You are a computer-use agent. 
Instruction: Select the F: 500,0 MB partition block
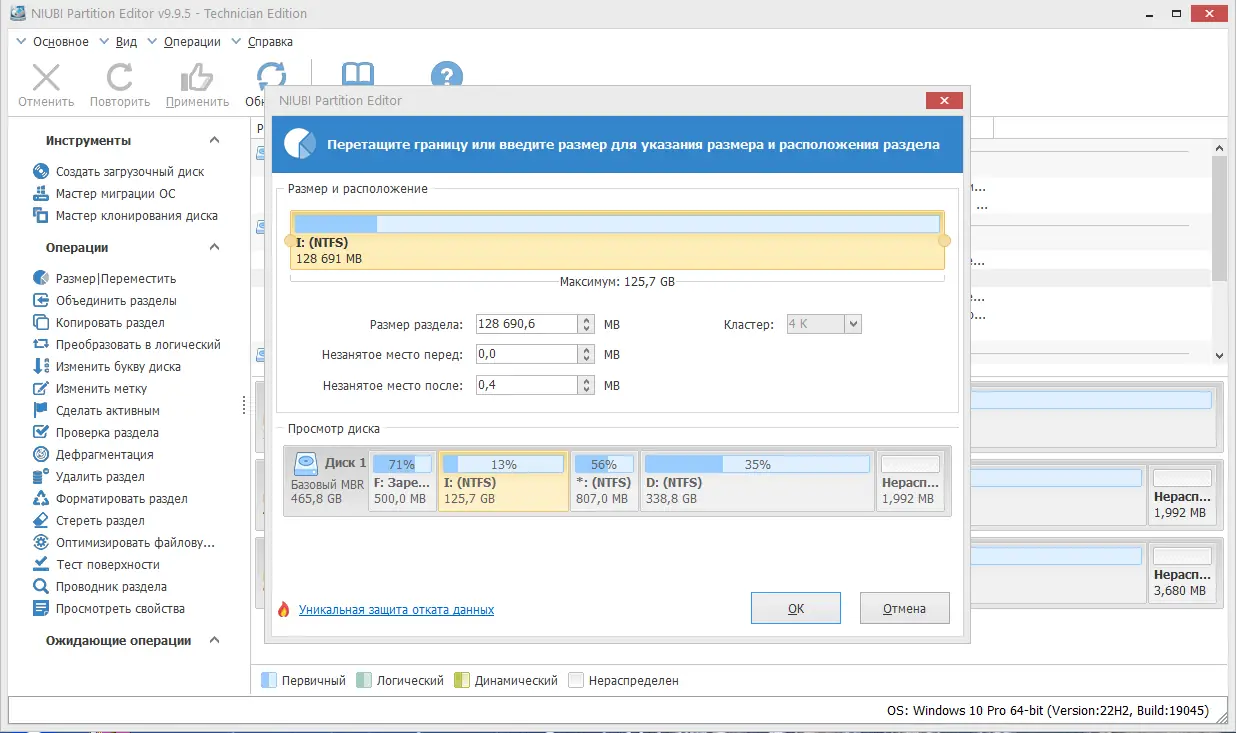[403, 482]
